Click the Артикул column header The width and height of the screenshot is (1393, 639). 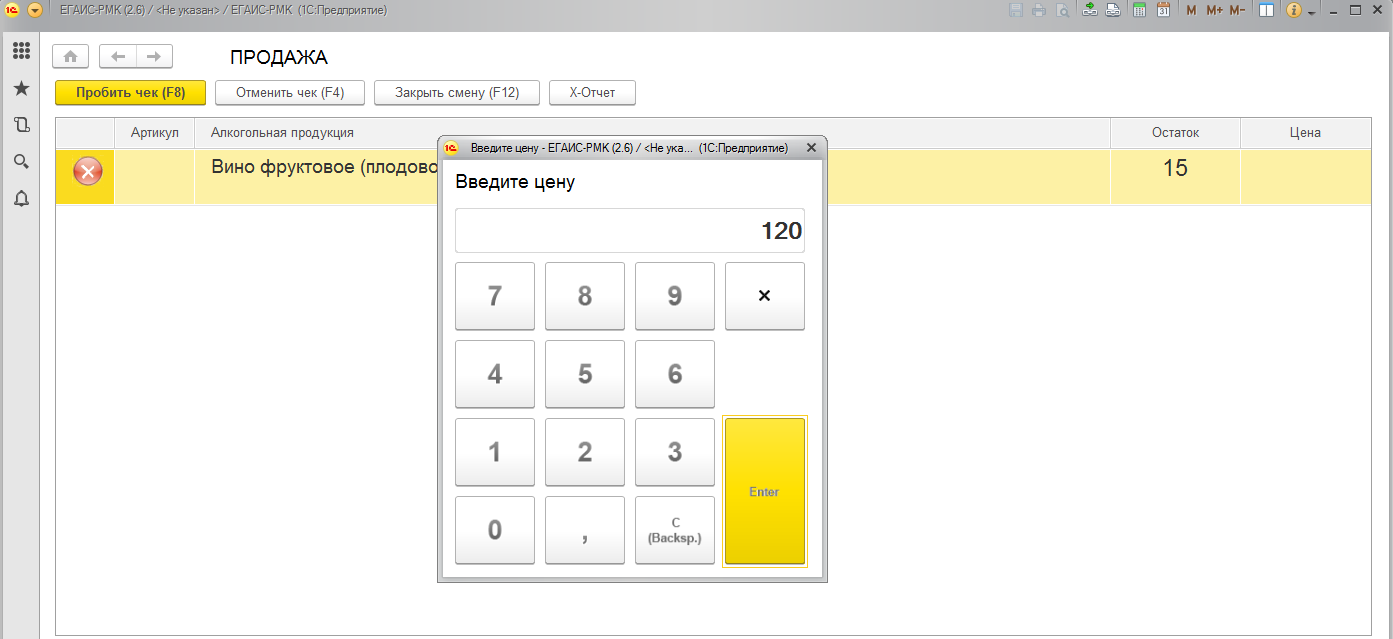coord(155,133)
